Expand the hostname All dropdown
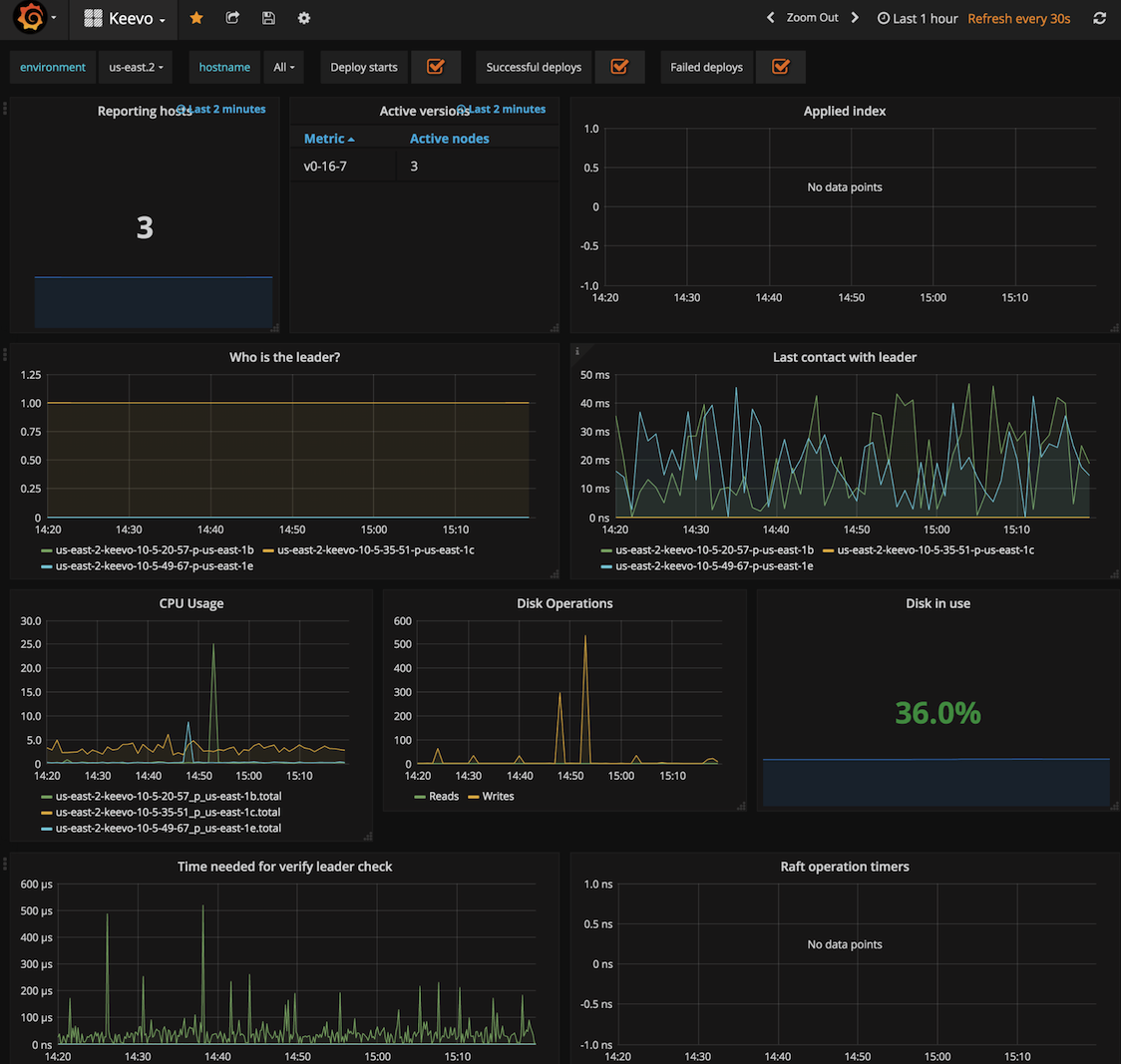This screenshot has width=1121, height=1064. (x=284, y=67)
